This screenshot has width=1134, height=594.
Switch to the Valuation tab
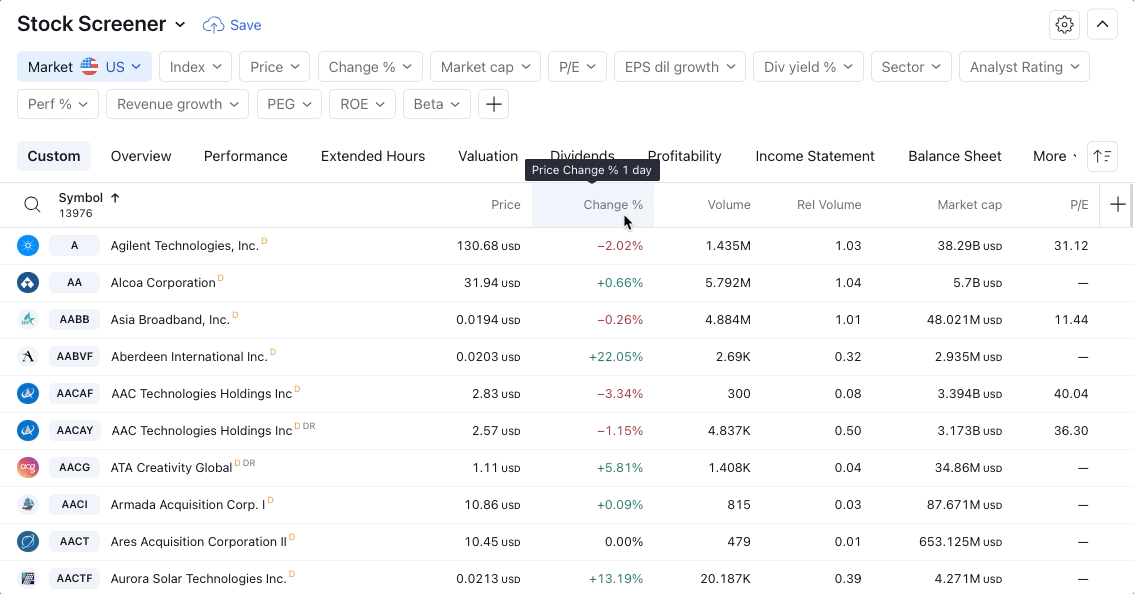click(x=487, y=156)
